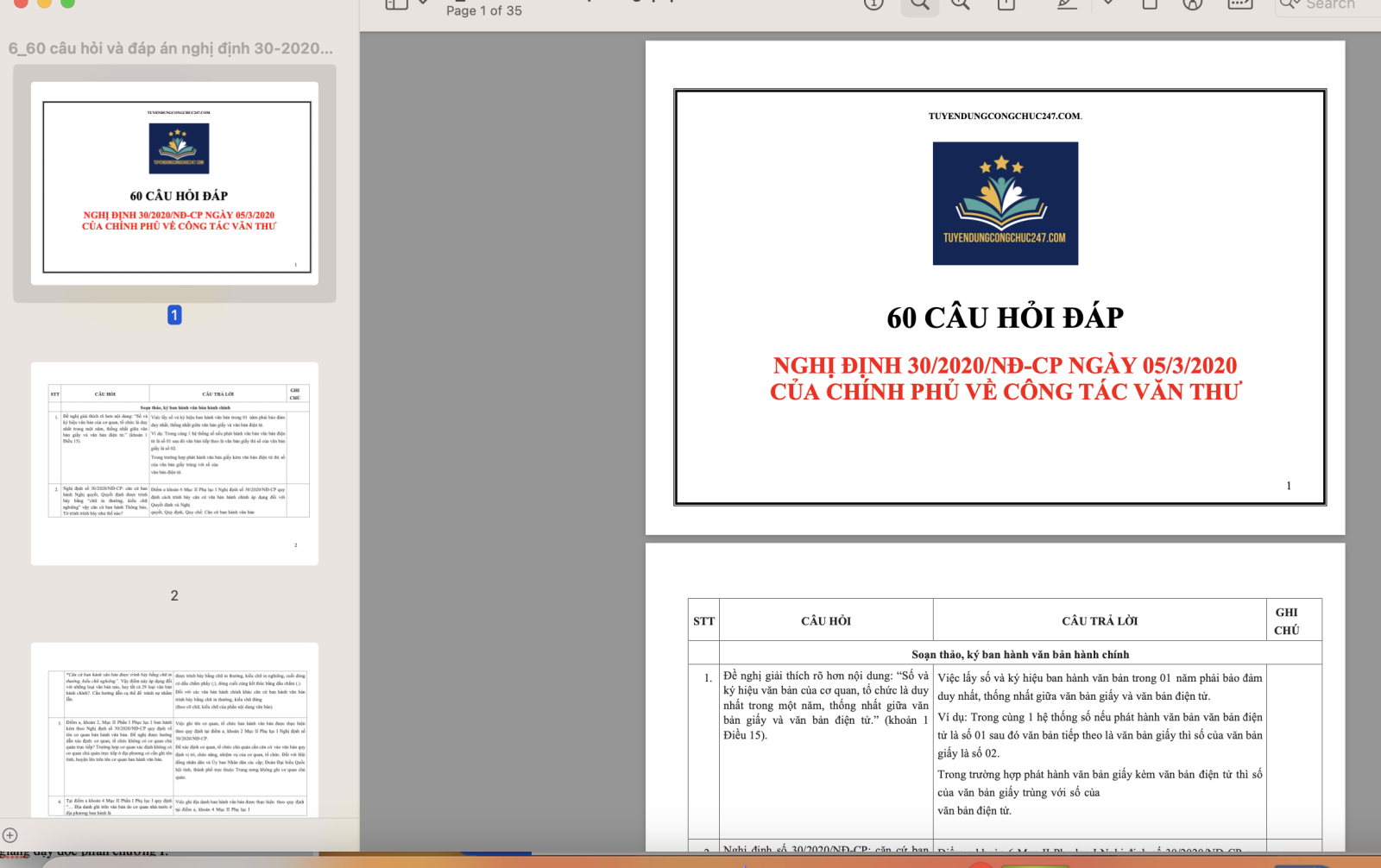The image size is (1381, 868).
Task: Select the Highlight pen tool icon
Action: click(x=1068, y=4)
